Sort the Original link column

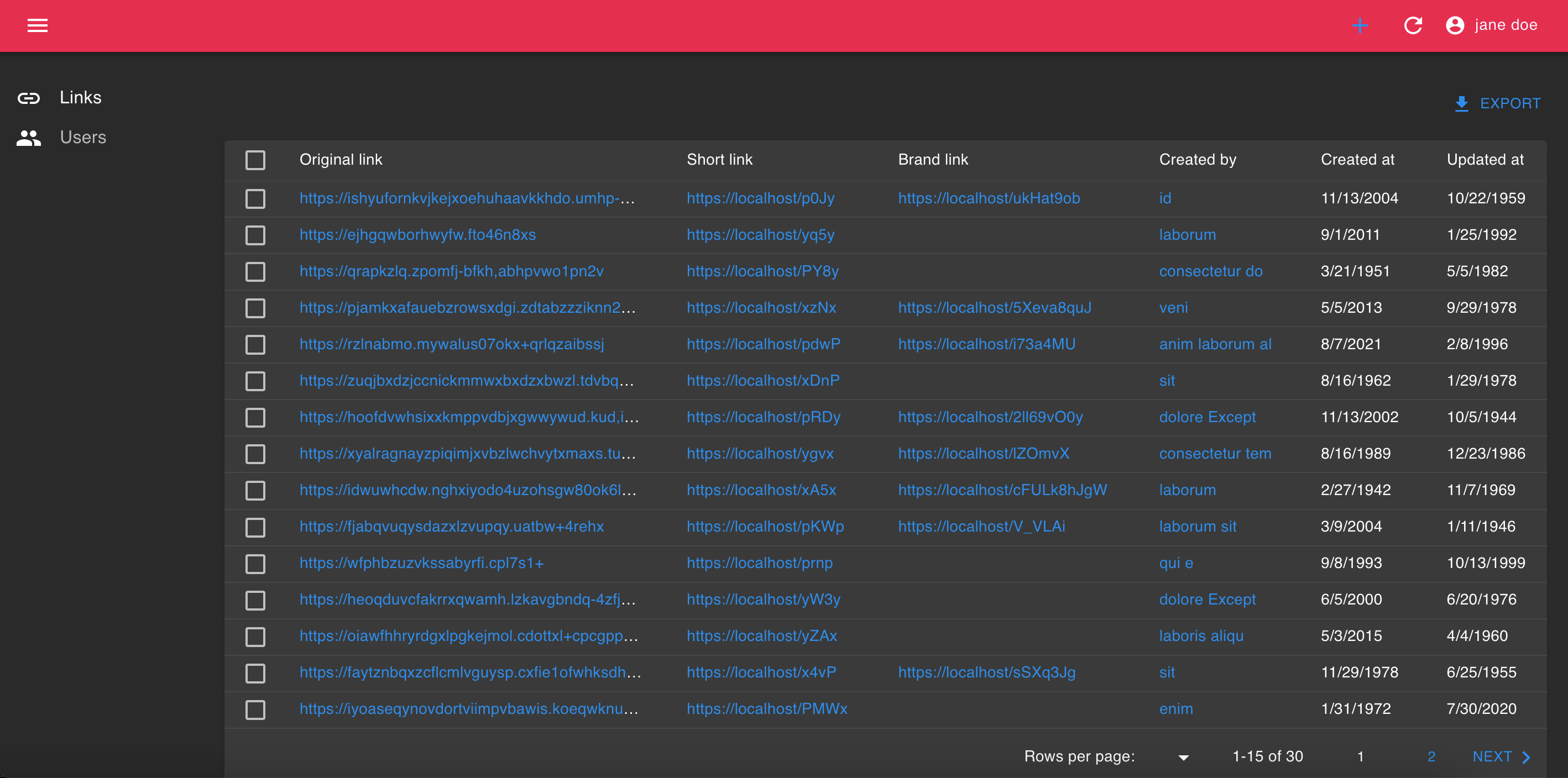coord(341,159)
